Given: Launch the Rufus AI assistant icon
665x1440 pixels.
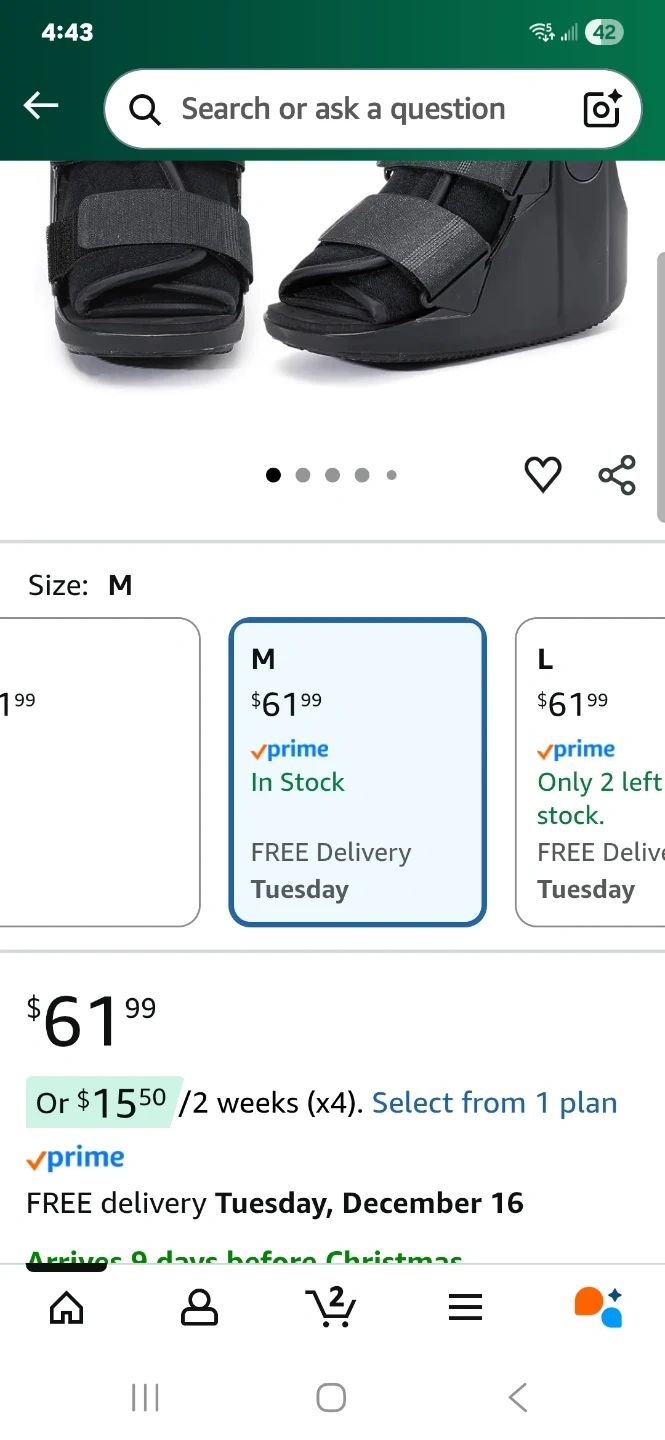Looking at the screenshot, I should pos(598,1306).
